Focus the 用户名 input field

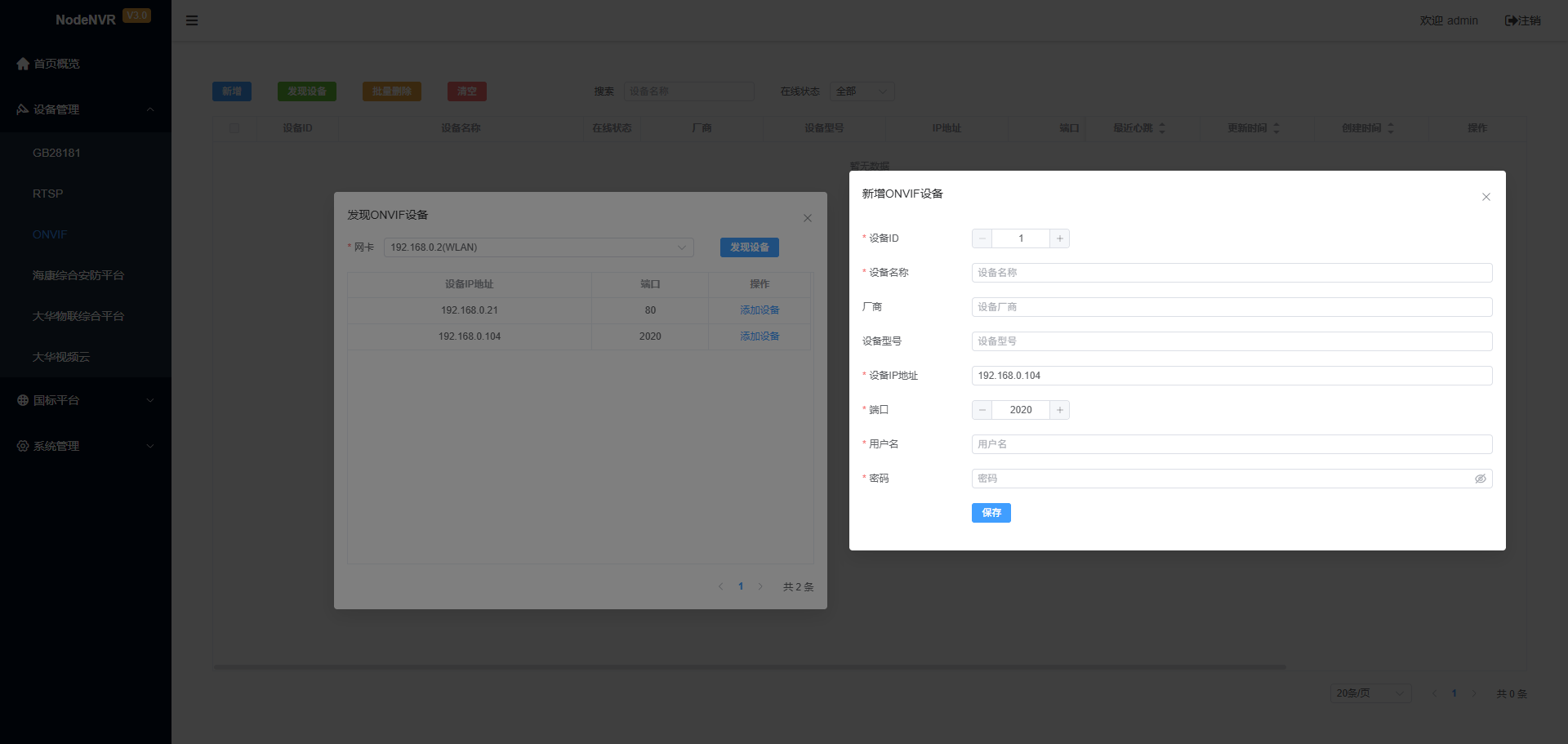coord(1232,444)
